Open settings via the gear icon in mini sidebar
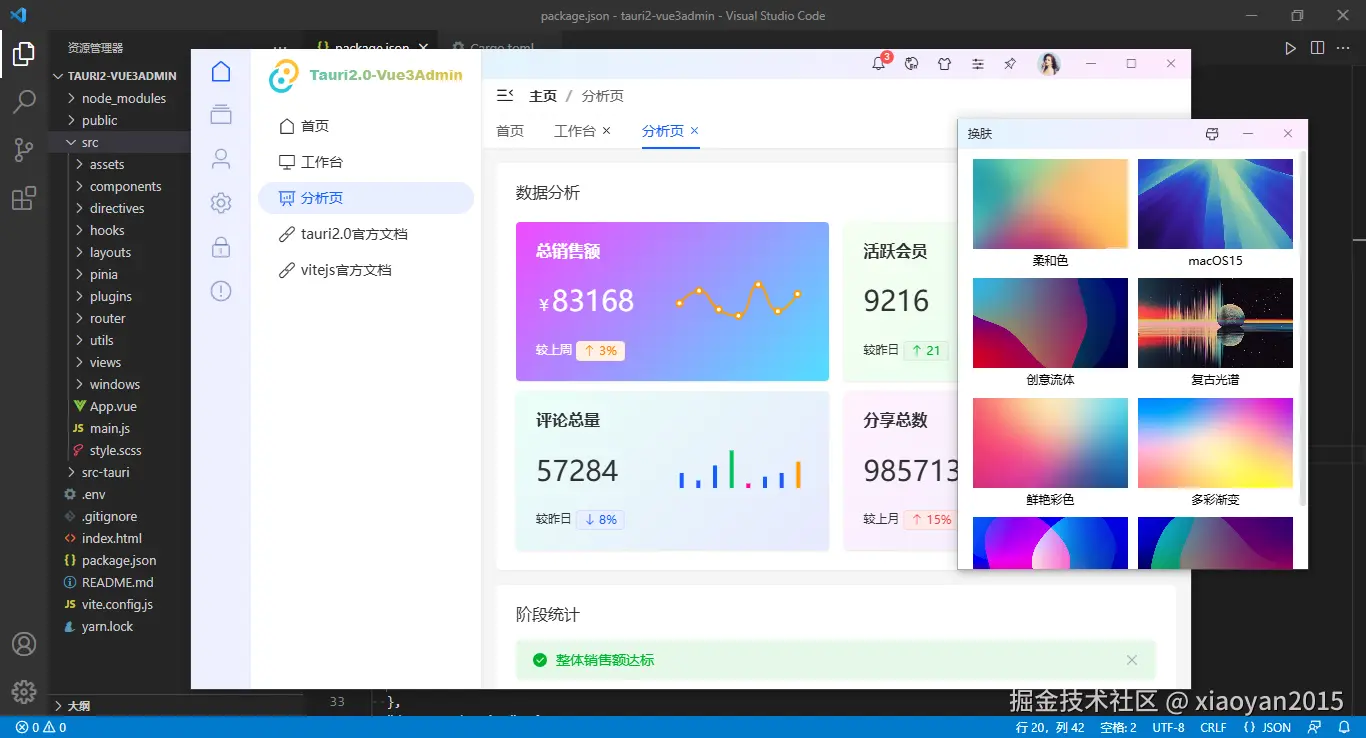This screenshot has height=738, width=1366. pos(221,202)
